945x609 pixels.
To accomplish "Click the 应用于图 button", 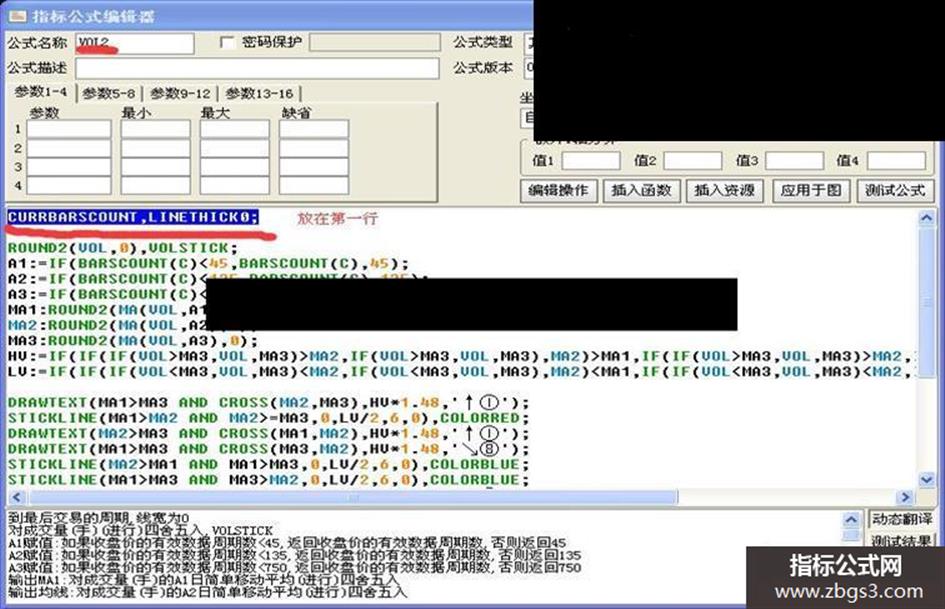I will click(811, 191).
